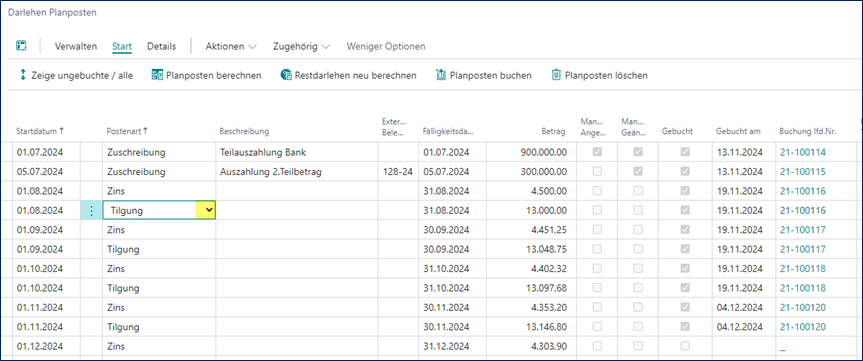Toggle Gebucht checkbox in the 4.303,90 row

click(685, 346)
